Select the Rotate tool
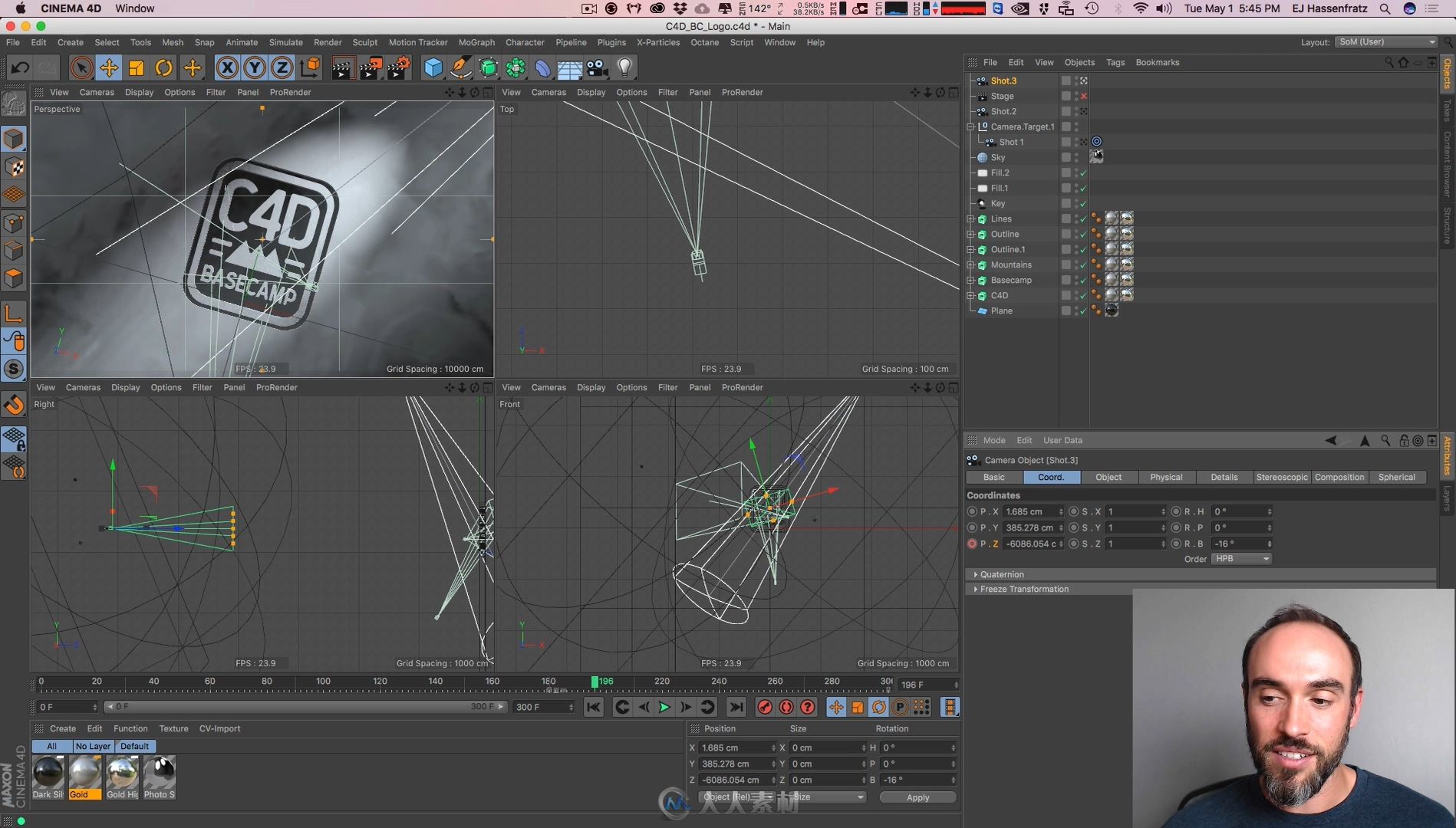Image resolution: width=1456 pixels, height=828 pixels. [164, 67]
